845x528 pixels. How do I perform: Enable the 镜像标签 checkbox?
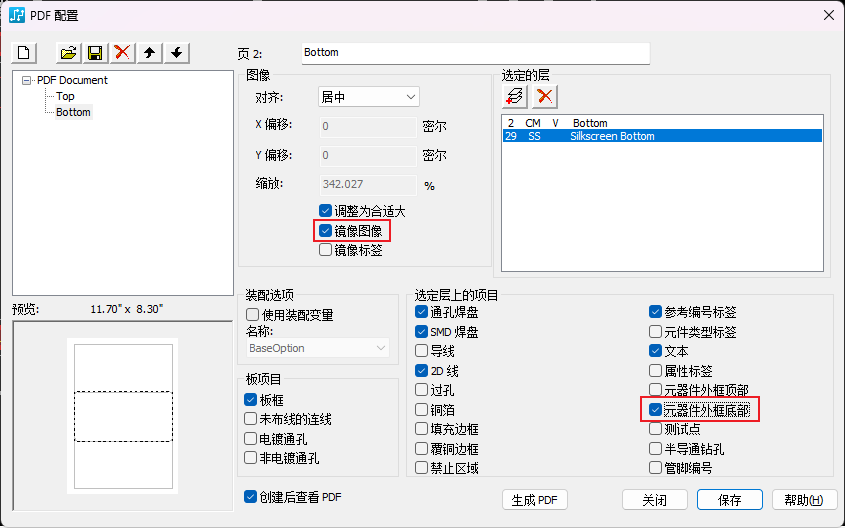coord(326,250)
